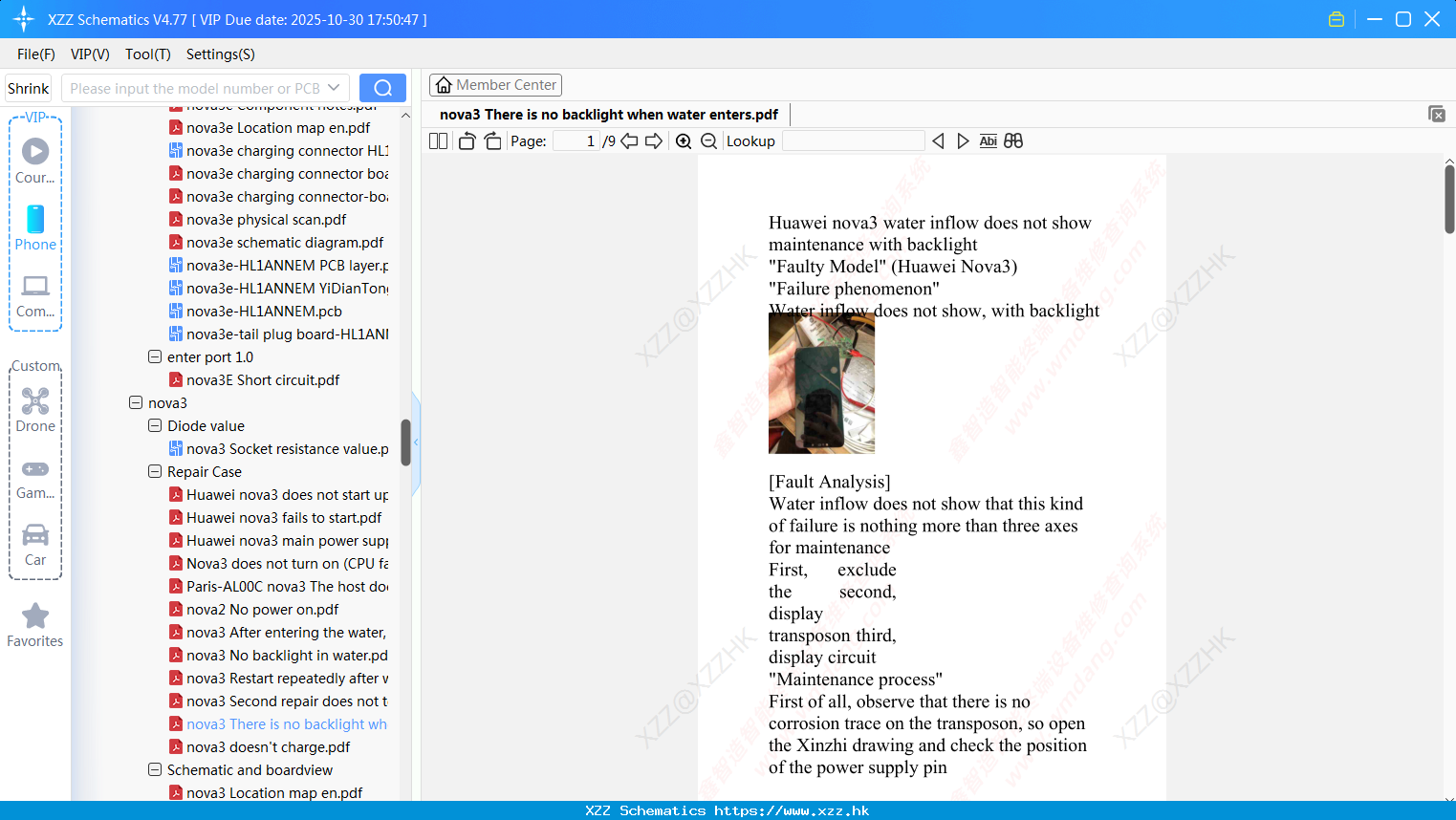The height and width of the screenshot is (820, 1456).
Task: Toggle two-page layout view icon
Action: pos(438,141)
